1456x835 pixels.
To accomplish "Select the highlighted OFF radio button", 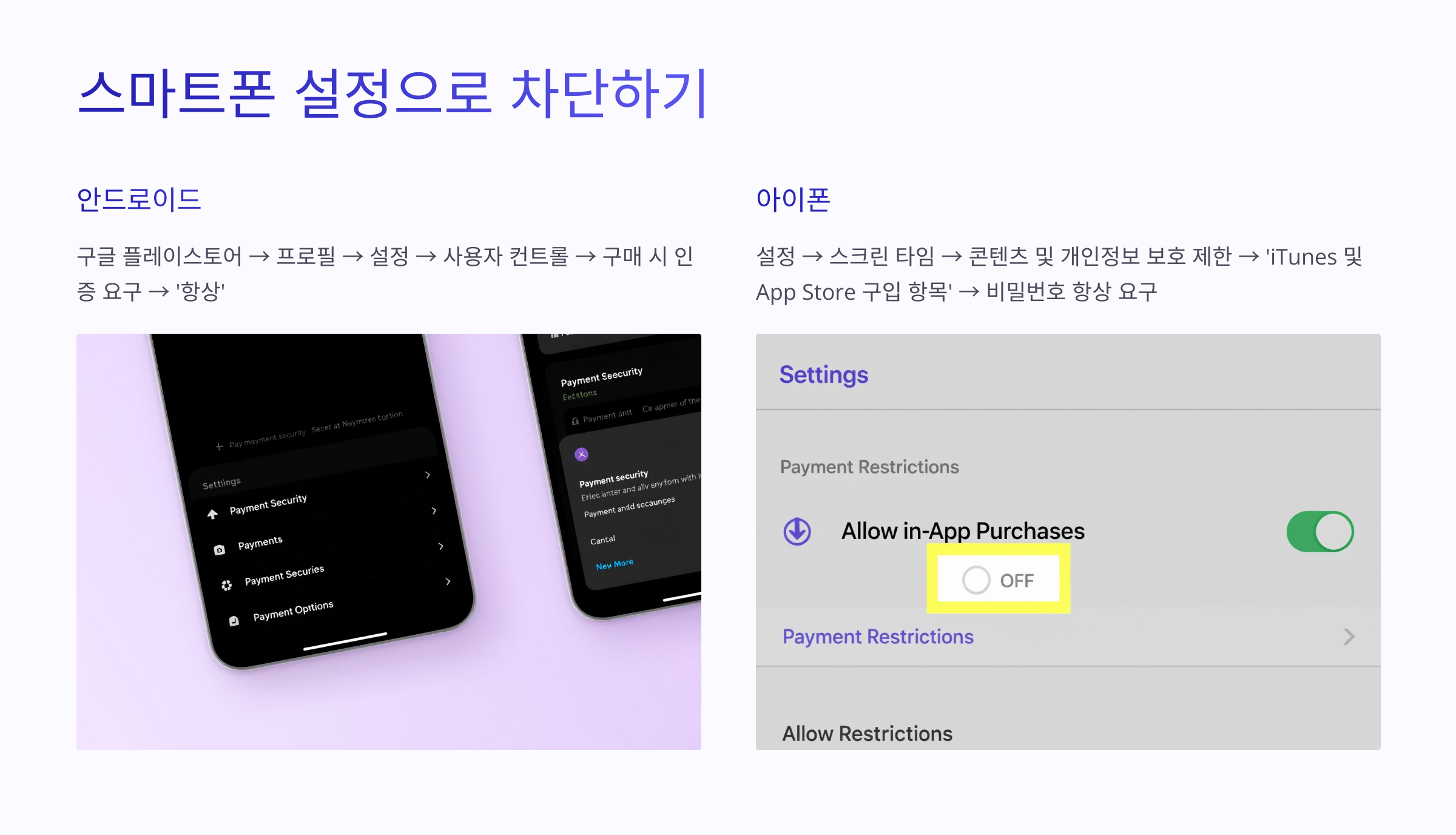I will [976, 580].
